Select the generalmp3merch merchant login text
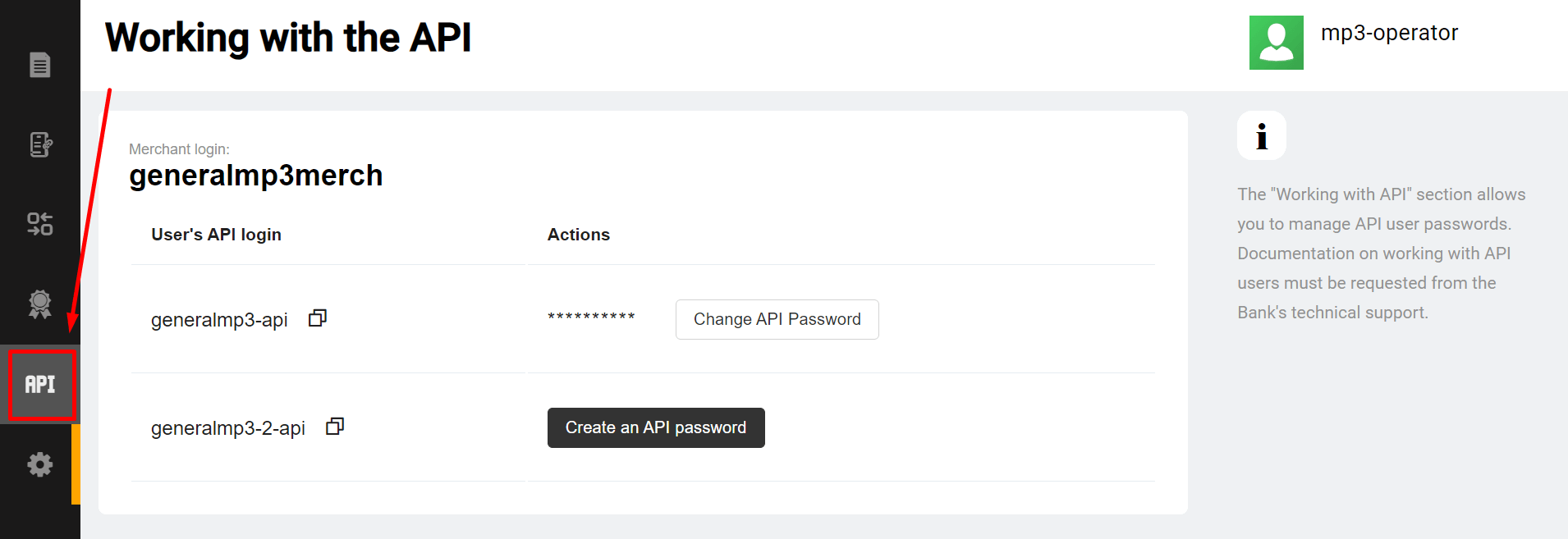 point(256,176)
